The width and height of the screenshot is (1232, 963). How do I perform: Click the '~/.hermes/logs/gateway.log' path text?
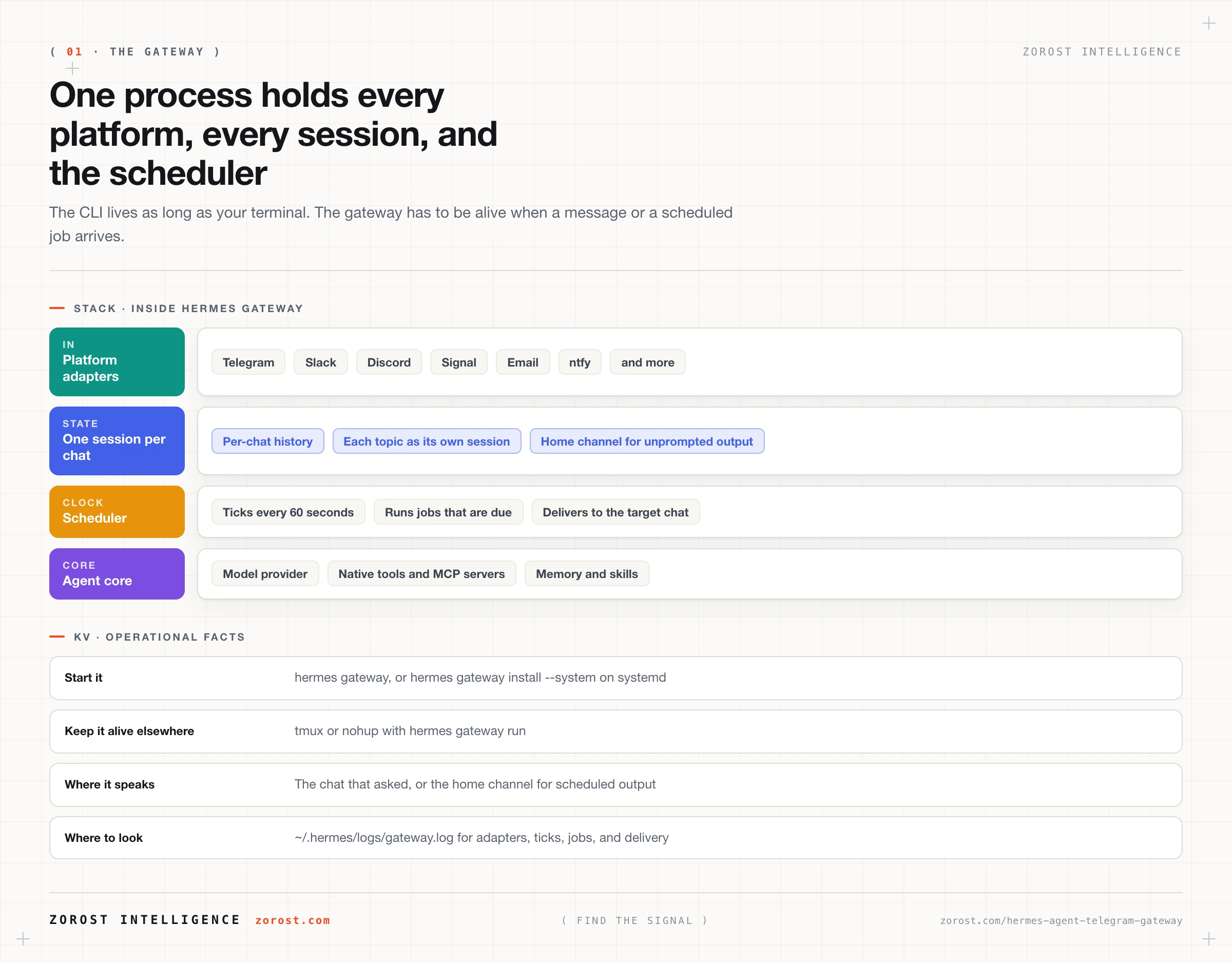374,838
